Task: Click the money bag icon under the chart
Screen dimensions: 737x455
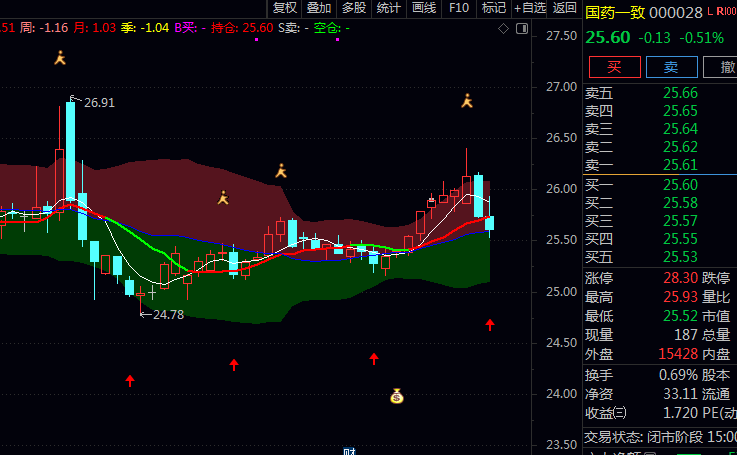Action: tap(397, 396)
